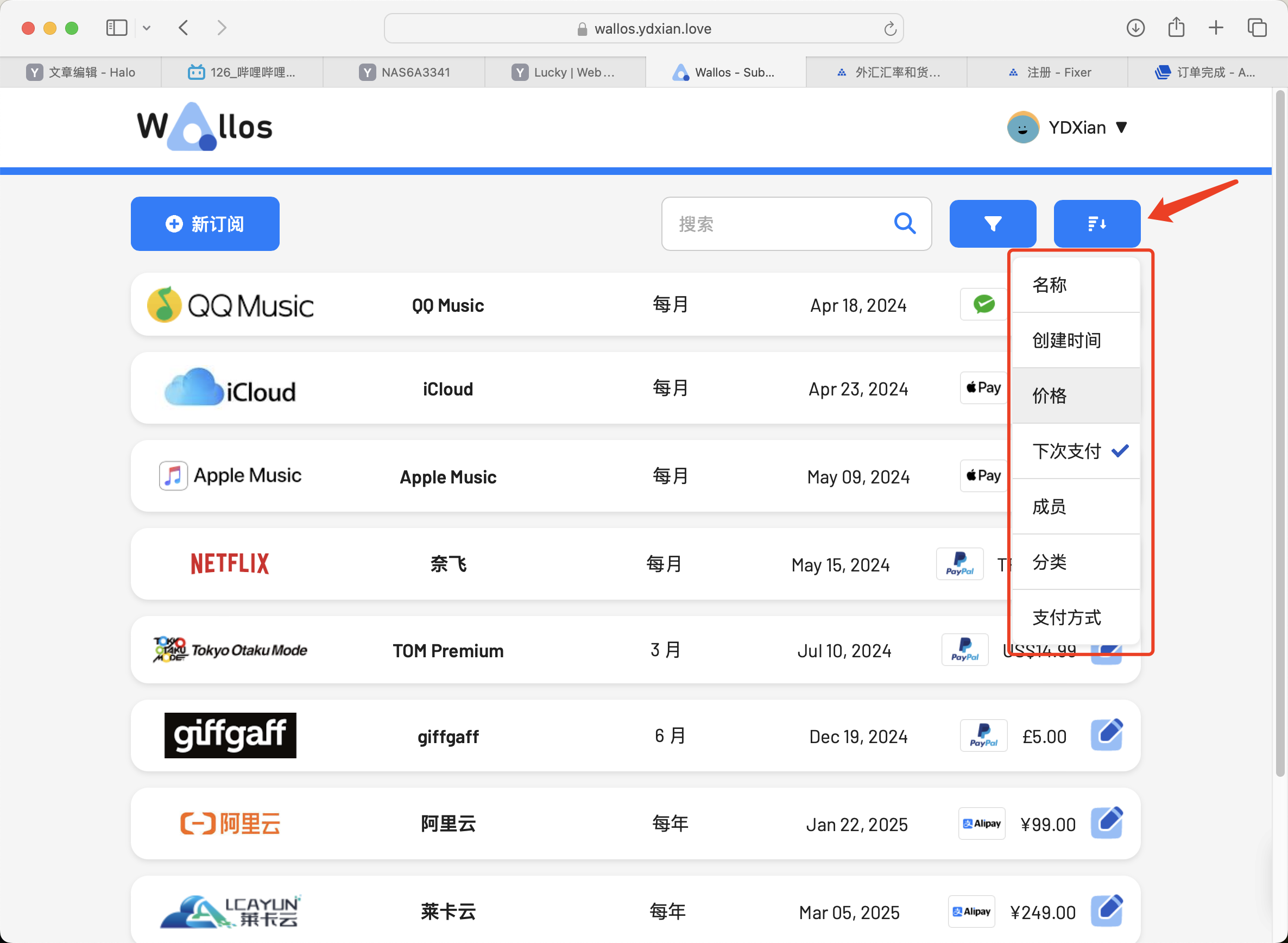Image resolution: width=1288 pixels, height=943 pixels.
Task: Switch to the 文章编辑 - Halo tab
Action: [x=81, y=72]
